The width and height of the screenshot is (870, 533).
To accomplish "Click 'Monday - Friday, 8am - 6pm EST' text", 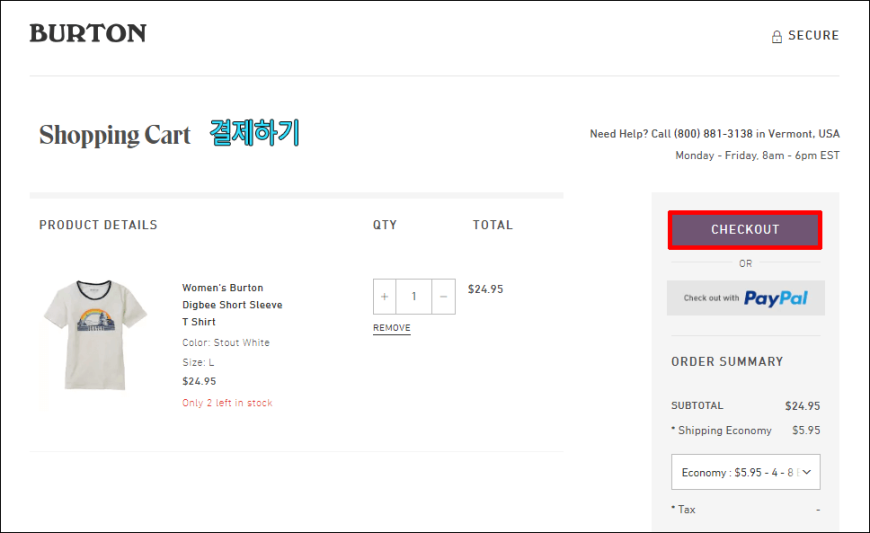I will (757, 155).
